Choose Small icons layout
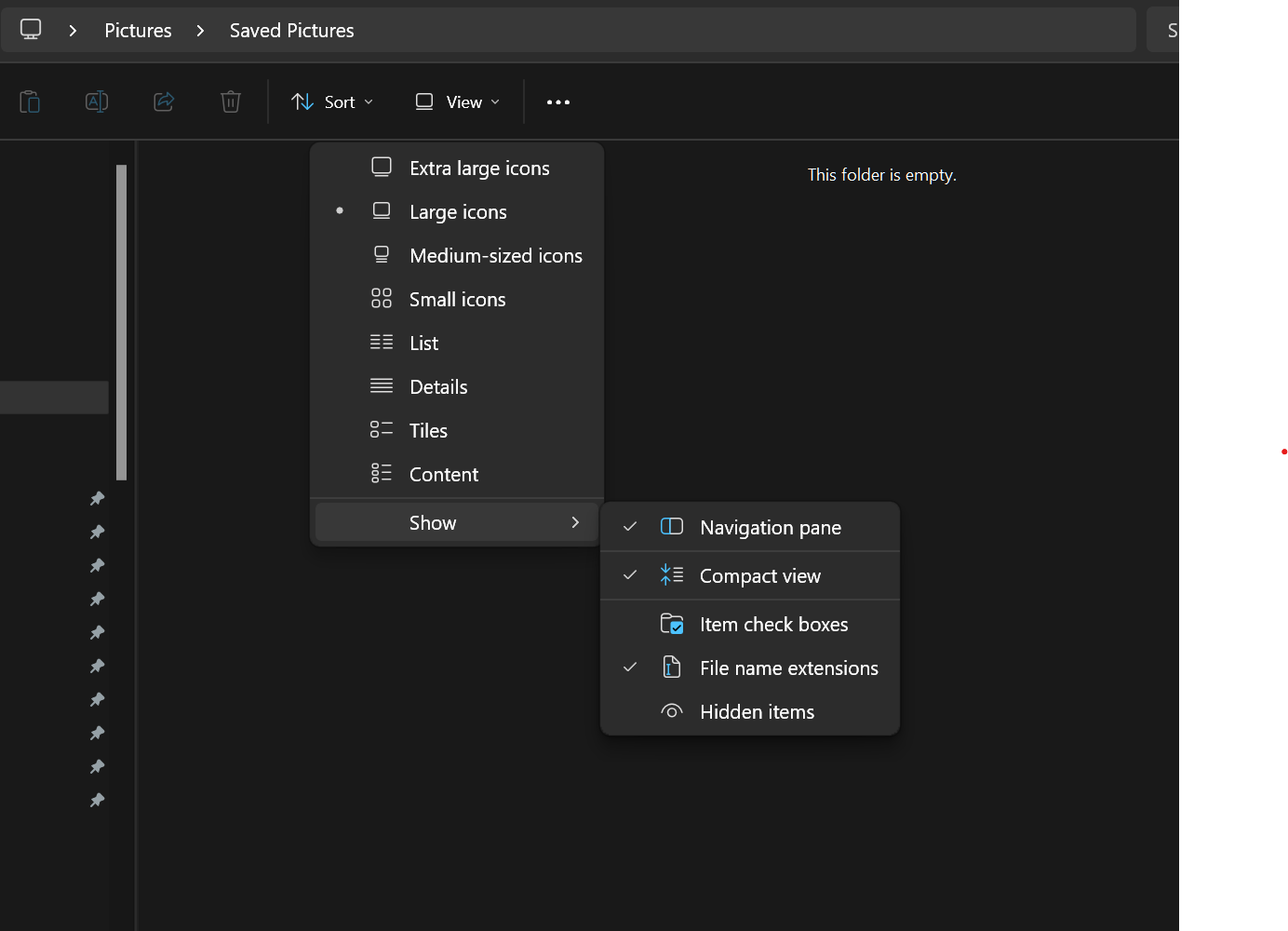The height and width of the screenshot is (931, 1288). click(457, 300)
